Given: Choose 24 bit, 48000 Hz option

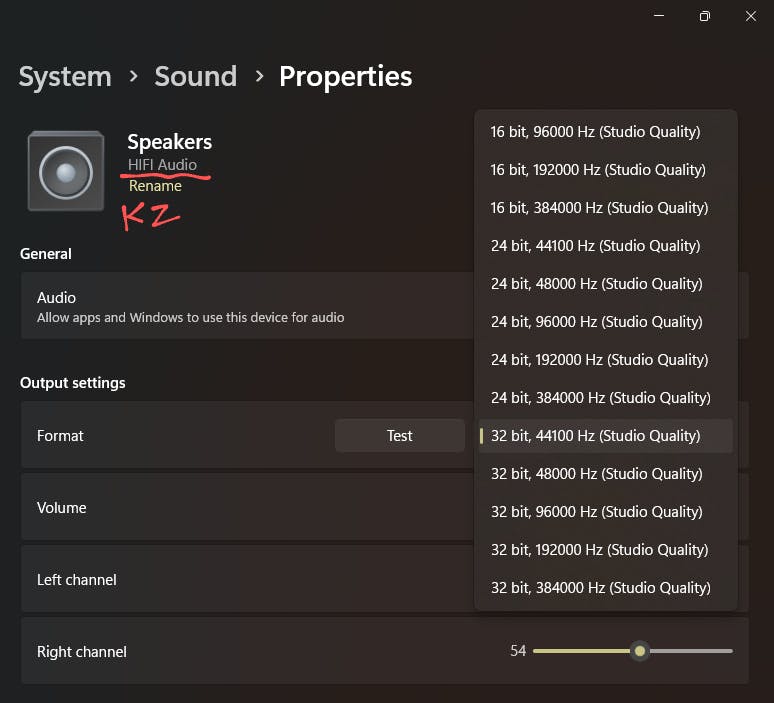Looking at the screenshot, I should coord(596,284).
